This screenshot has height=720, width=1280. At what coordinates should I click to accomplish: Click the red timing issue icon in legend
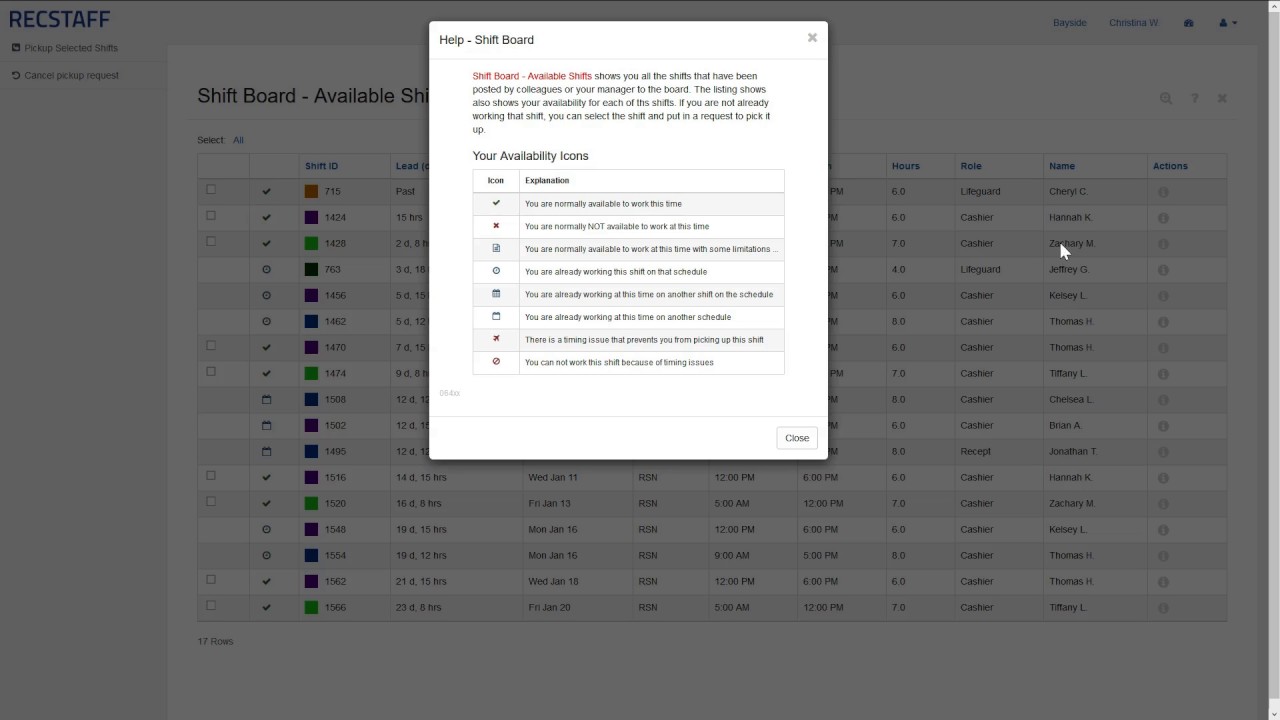(x=496, y=339)
